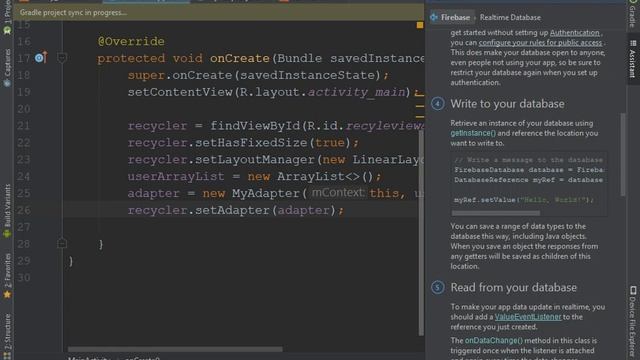Open the ValueEventListener link
Image resolution: width=640 pixels, height=360 pixels.
[528, 317]
